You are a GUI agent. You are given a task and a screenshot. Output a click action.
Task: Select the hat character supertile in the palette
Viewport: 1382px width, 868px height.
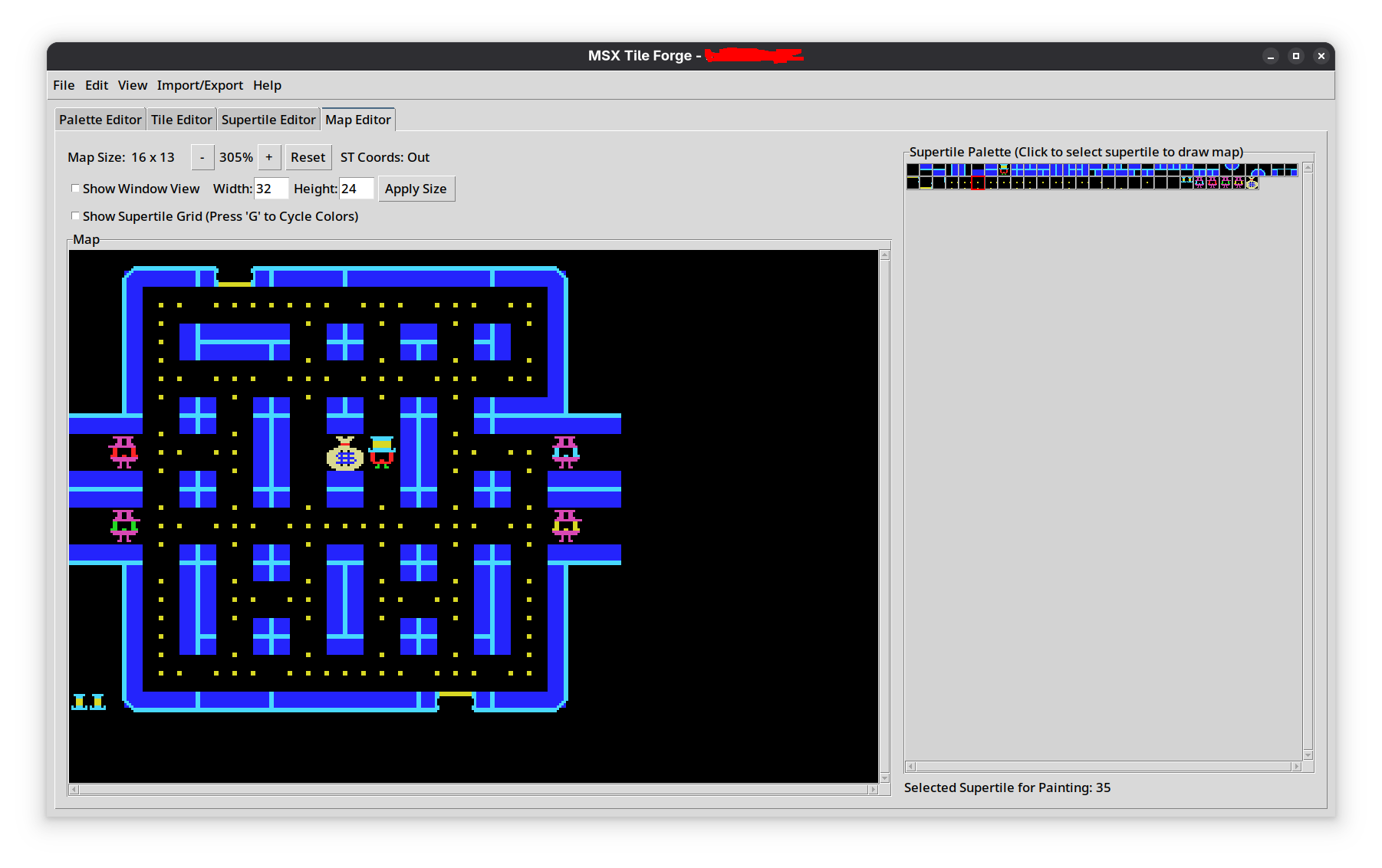pyautogui.click(x=1004, y=169)
